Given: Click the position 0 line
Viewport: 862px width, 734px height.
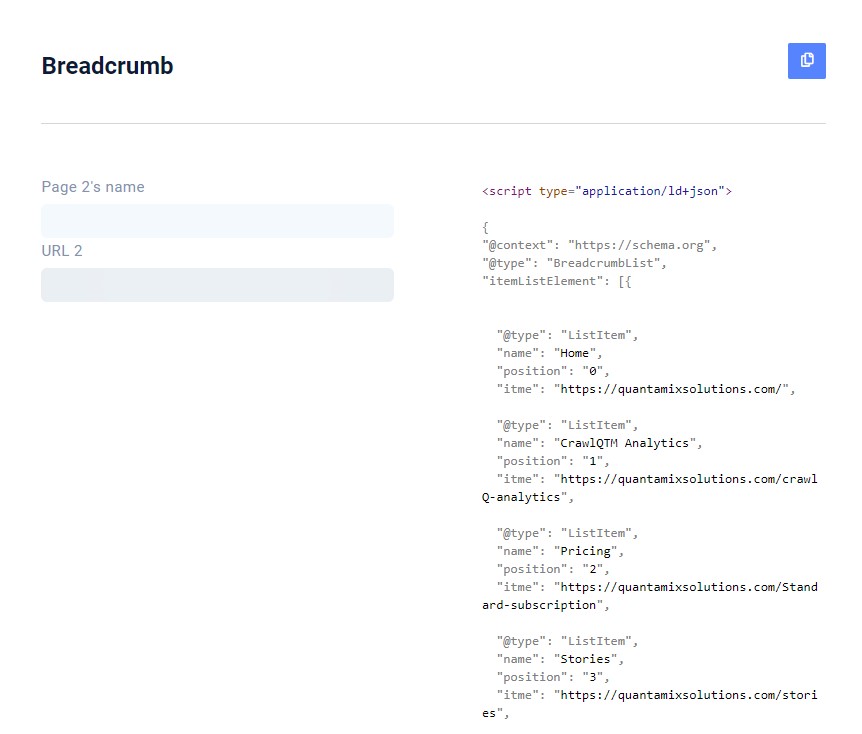Looking at the screenshot, I should point(552,371).
